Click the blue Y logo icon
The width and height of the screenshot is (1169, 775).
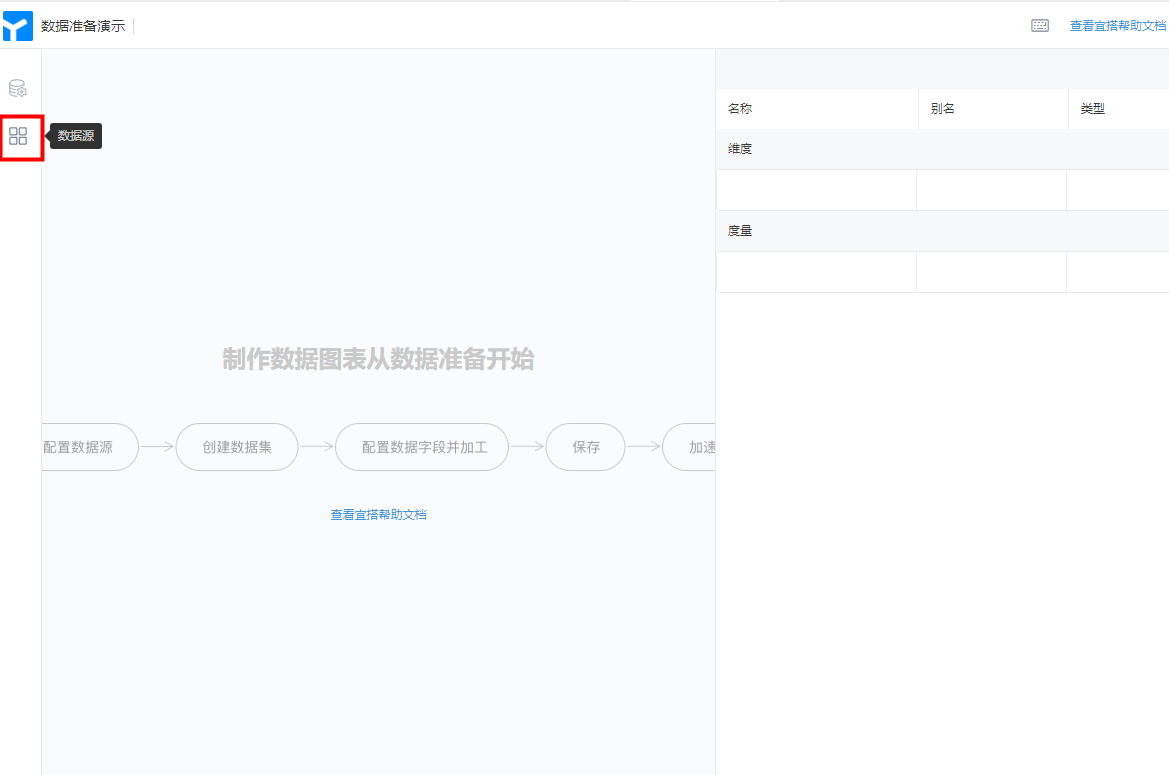18,26
